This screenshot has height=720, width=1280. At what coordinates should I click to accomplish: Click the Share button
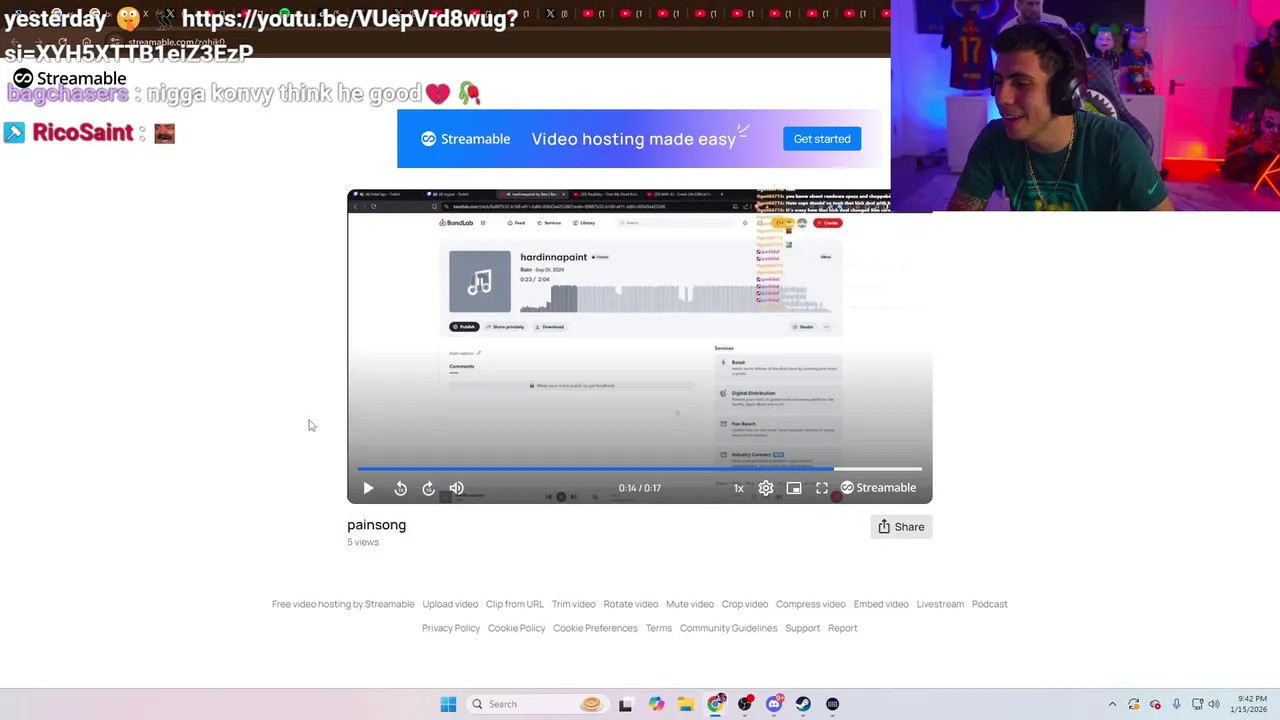pos(901,527)
